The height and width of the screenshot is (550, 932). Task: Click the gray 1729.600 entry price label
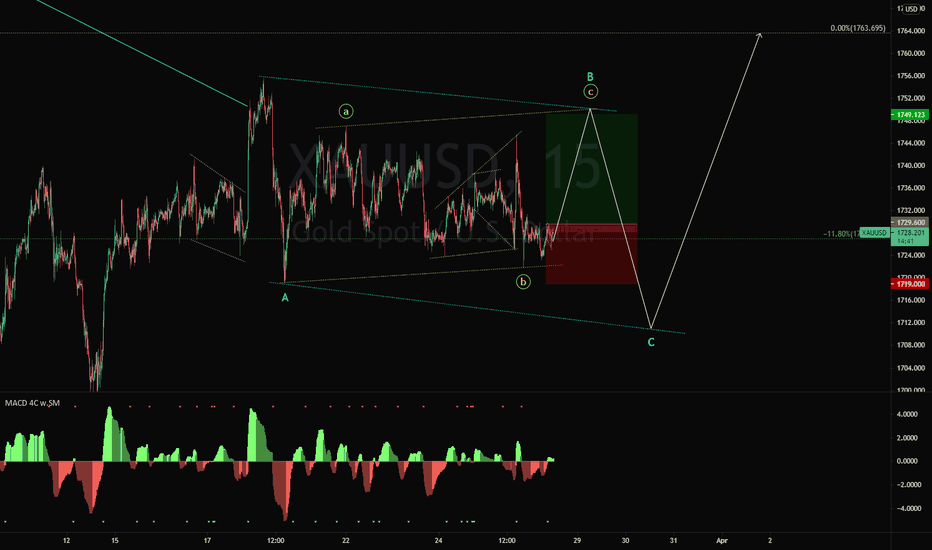(x=910, y=222)
